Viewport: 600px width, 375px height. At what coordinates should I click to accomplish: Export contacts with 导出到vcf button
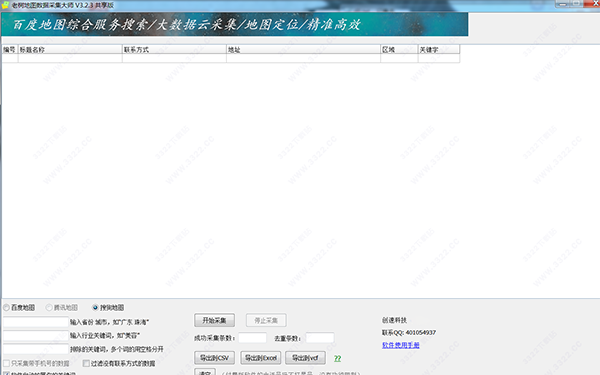305,358
